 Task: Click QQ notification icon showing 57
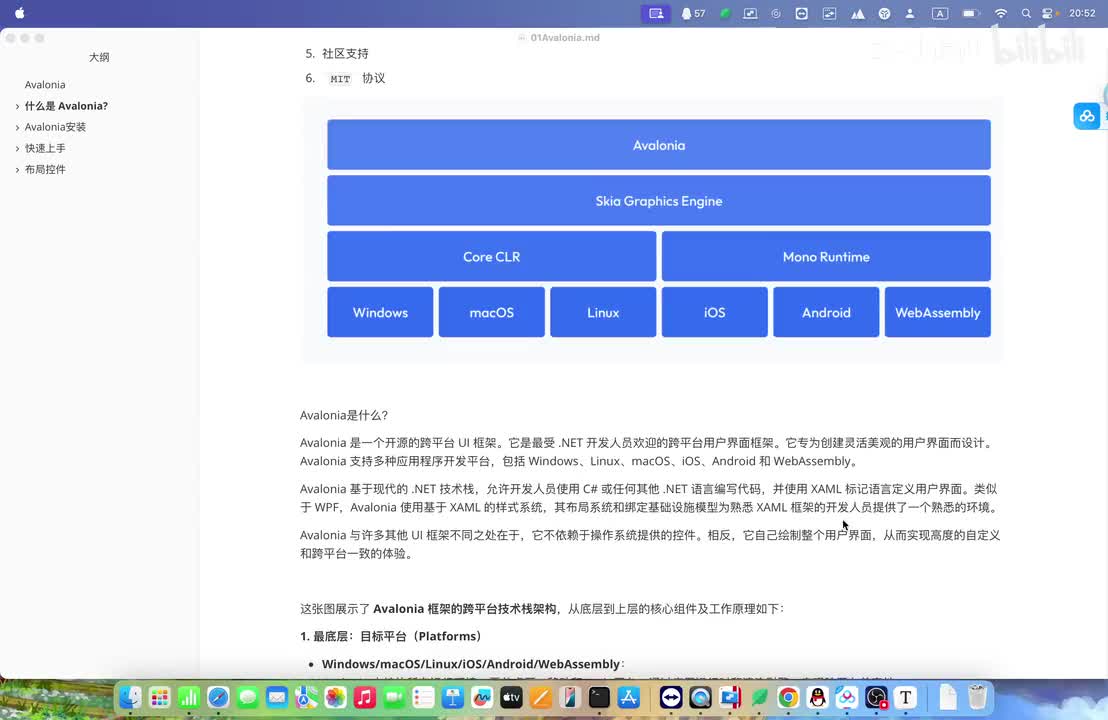coord(693,13)
